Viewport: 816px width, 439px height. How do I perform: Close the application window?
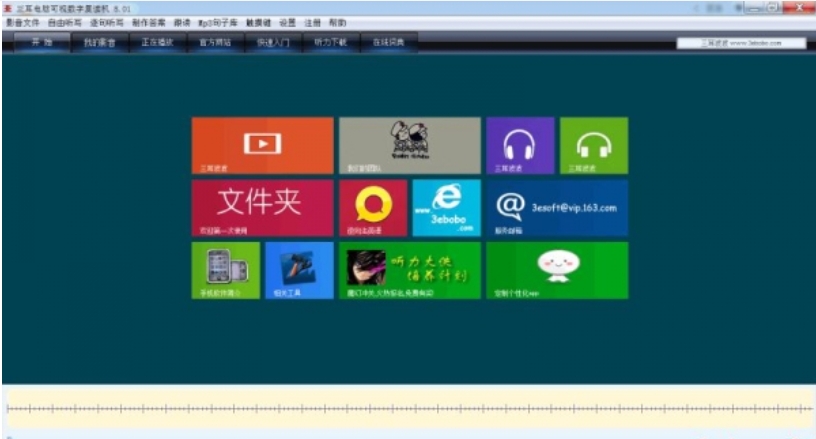pos(799,7)
